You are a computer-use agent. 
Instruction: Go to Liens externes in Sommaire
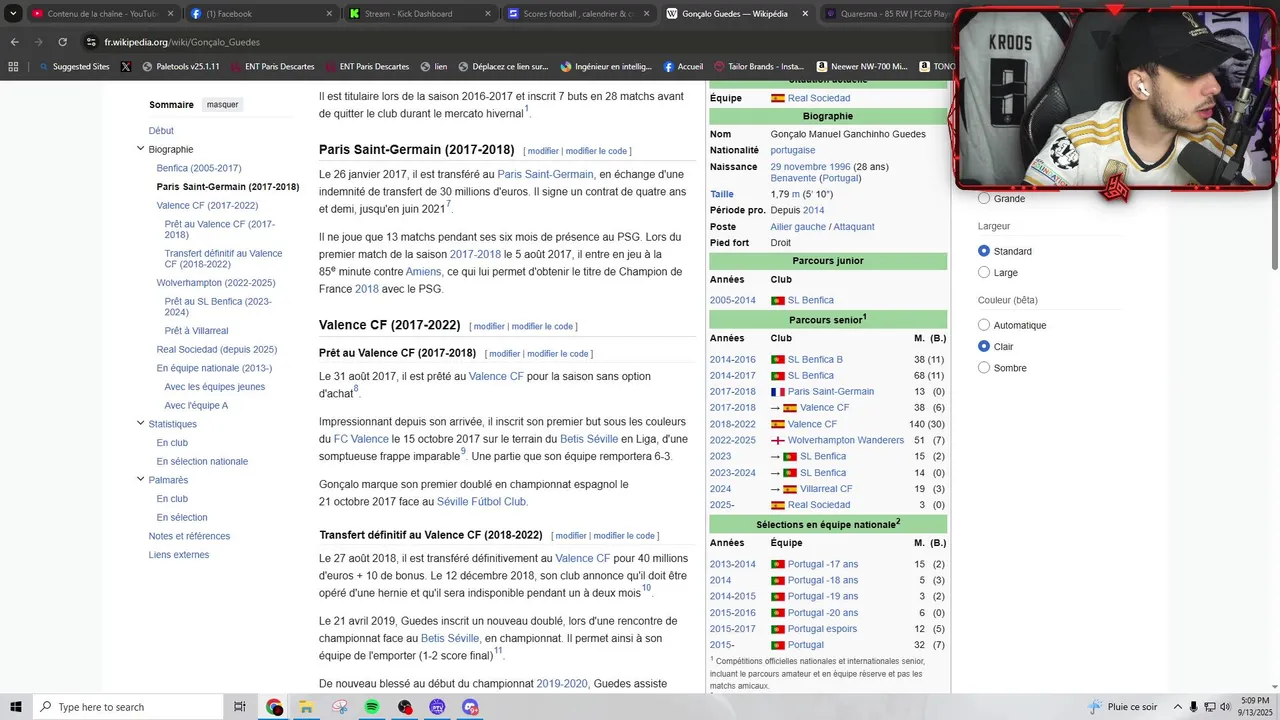(x=179, y=555)
